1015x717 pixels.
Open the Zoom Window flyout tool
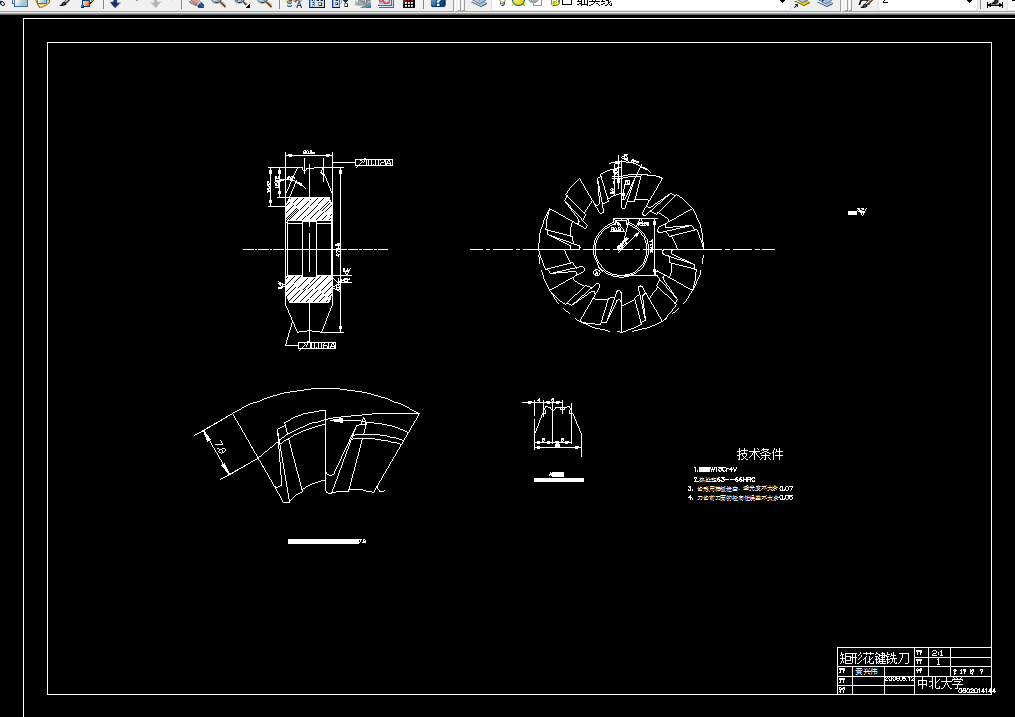coord(241,3)
